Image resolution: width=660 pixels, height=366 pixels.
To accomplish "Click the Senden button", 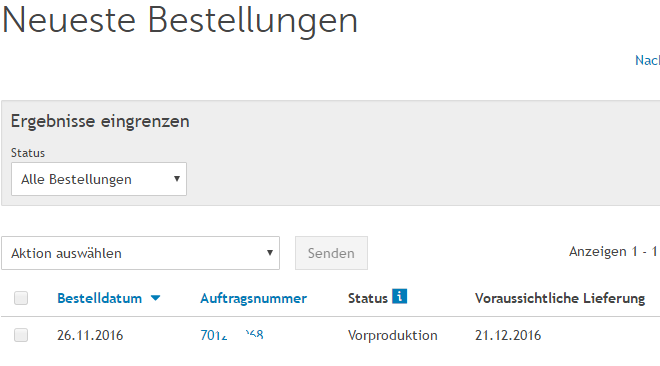I will click(331, 253).
